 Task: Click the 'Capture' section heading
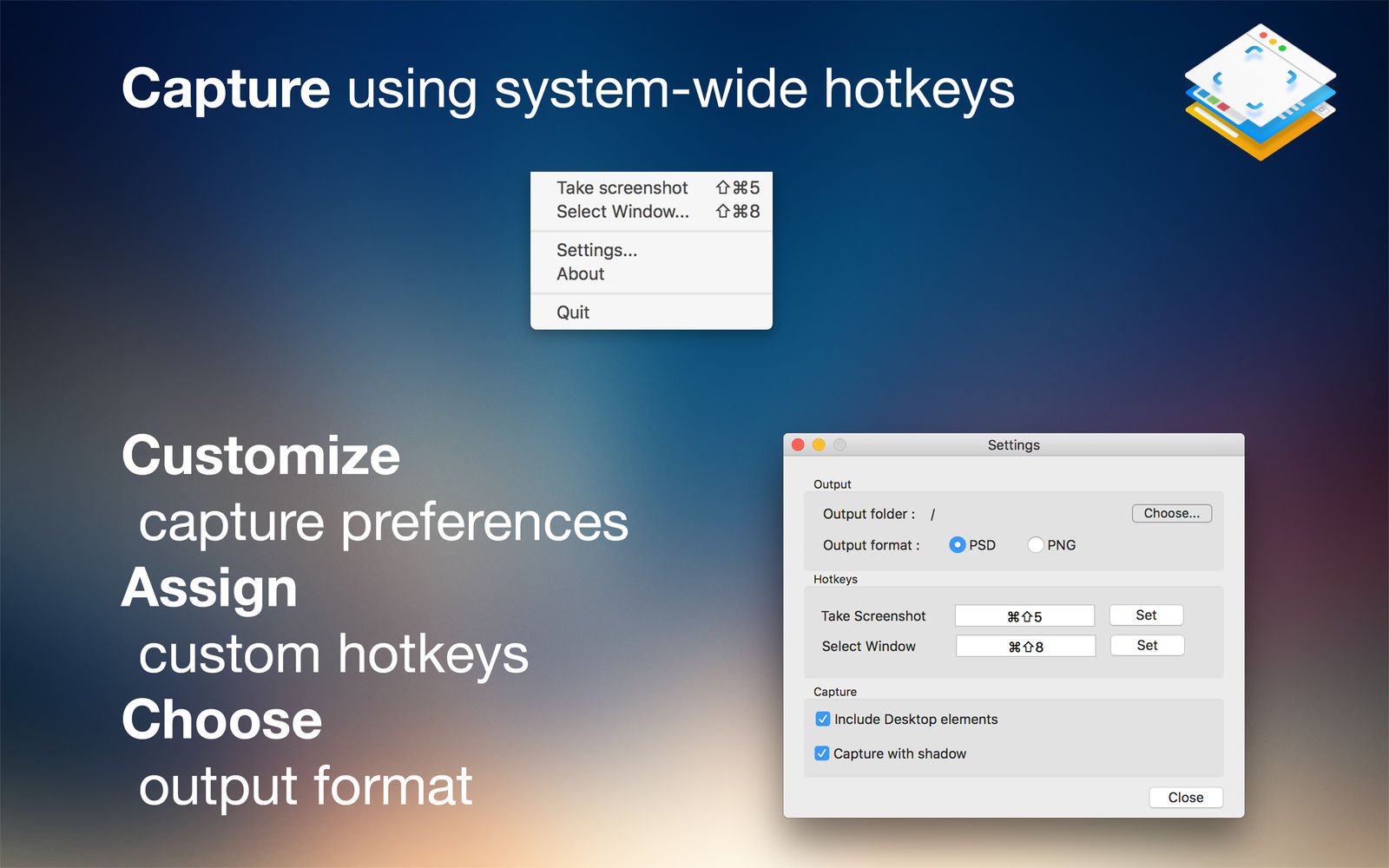click(x=835, y=692)
